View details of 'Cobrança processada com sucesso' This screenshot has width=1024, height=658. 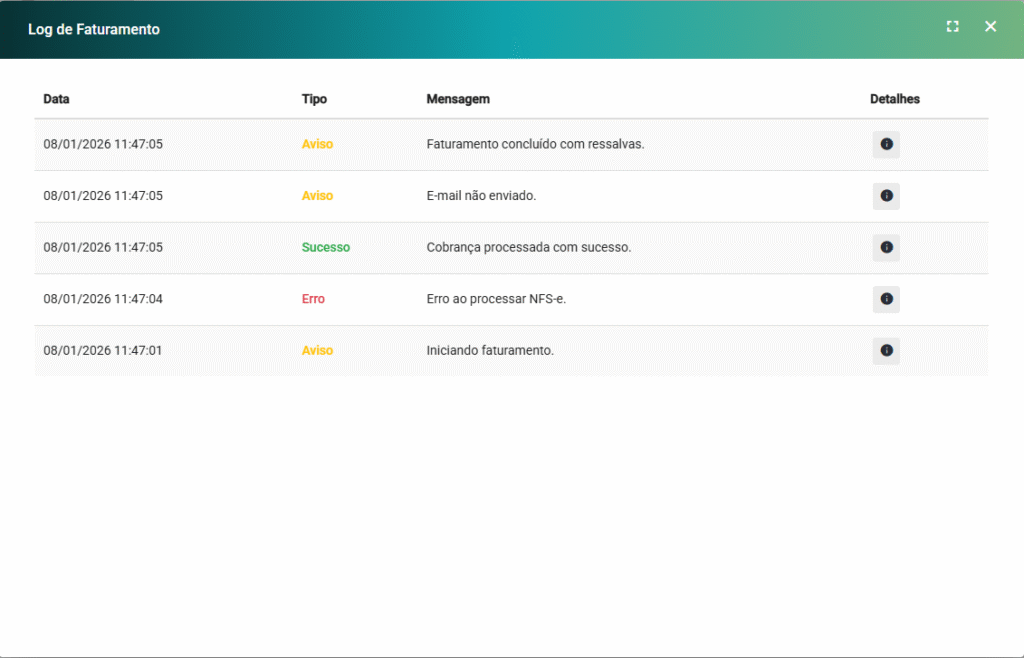(x=886, y=247)
